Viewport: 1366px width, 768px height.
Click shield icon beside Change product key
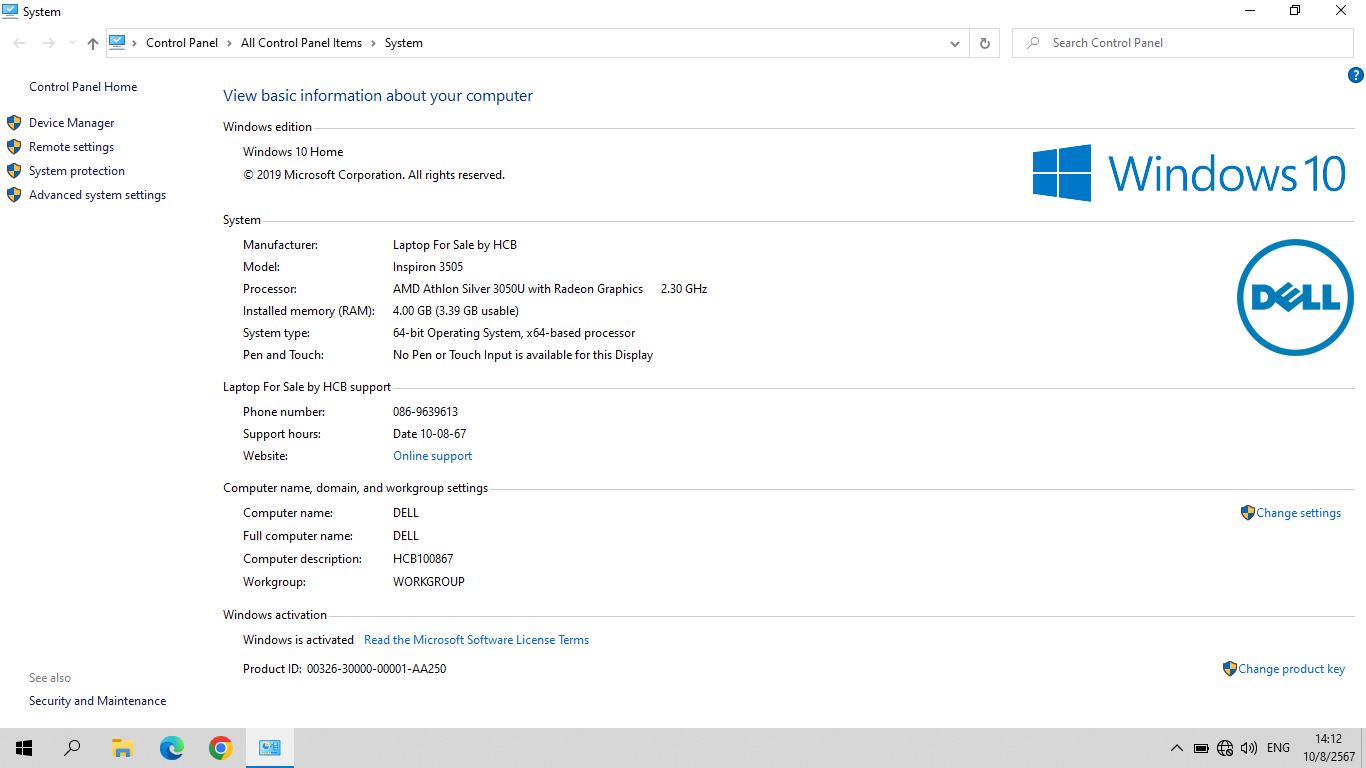tap(1229, 668)
